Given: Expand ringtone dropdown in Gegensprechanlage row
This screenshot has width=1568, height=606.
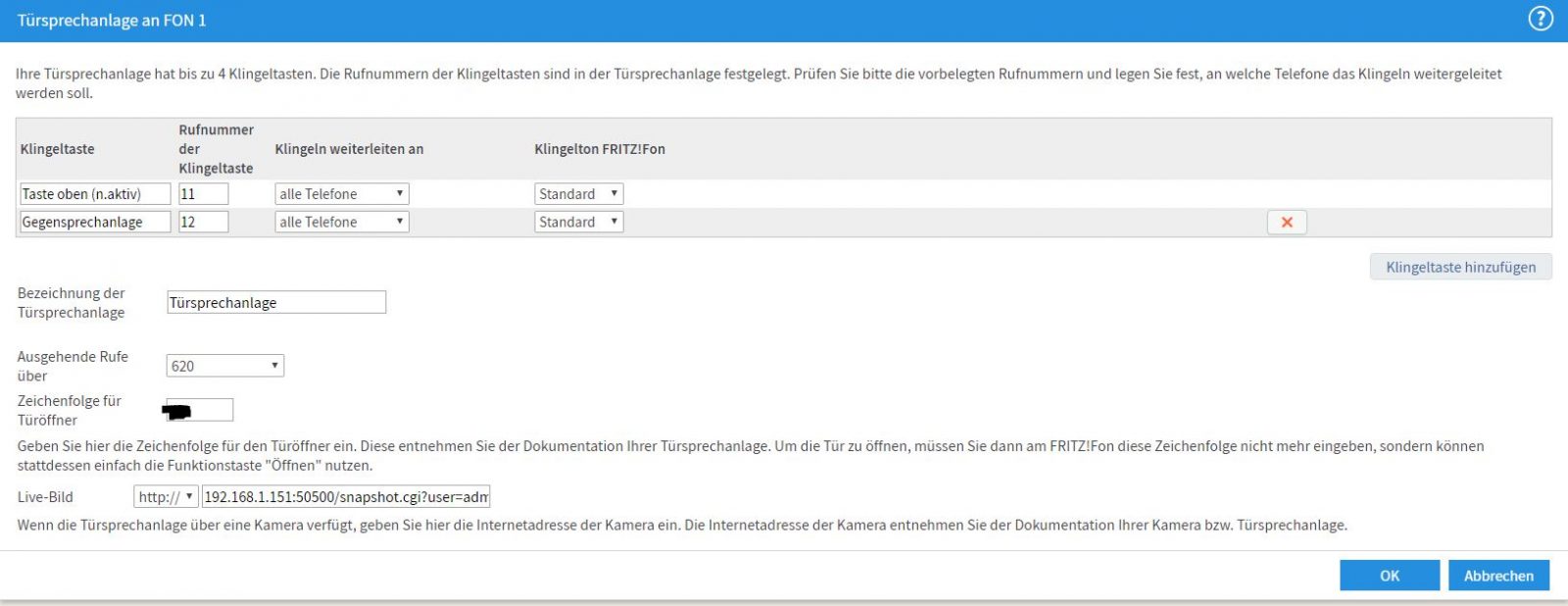Looking at the screenshot, I should 578,223.
